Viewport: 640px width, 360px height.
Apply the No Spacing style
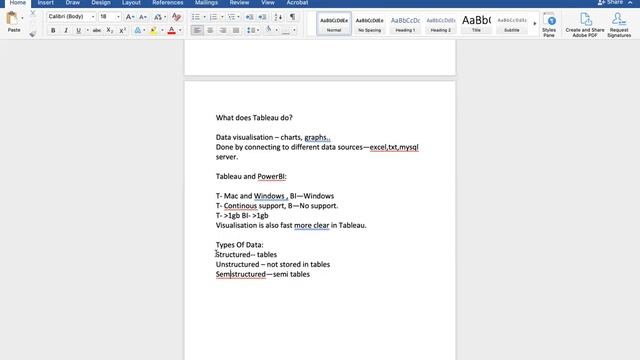click(x=369, y=24)
